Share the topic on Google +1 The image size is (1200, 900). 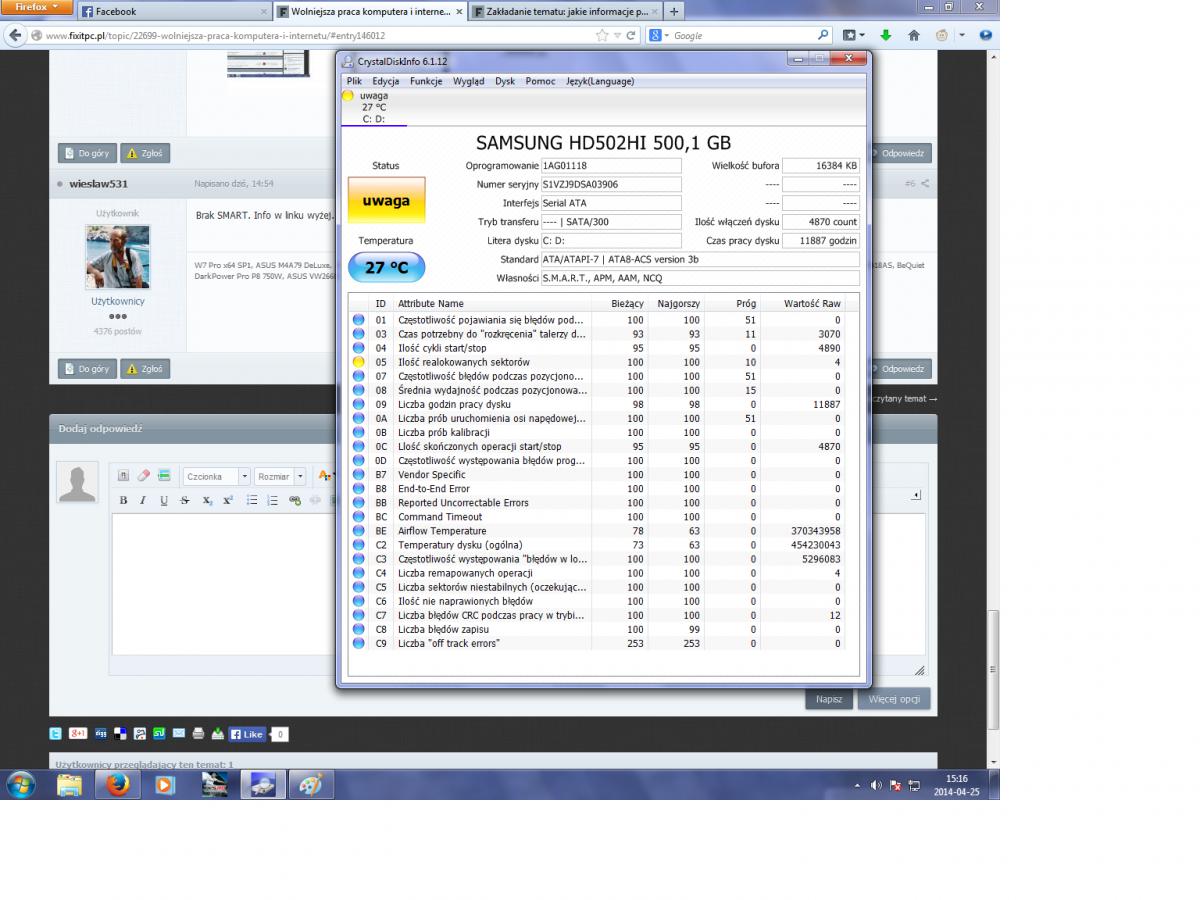pos(78,734)
